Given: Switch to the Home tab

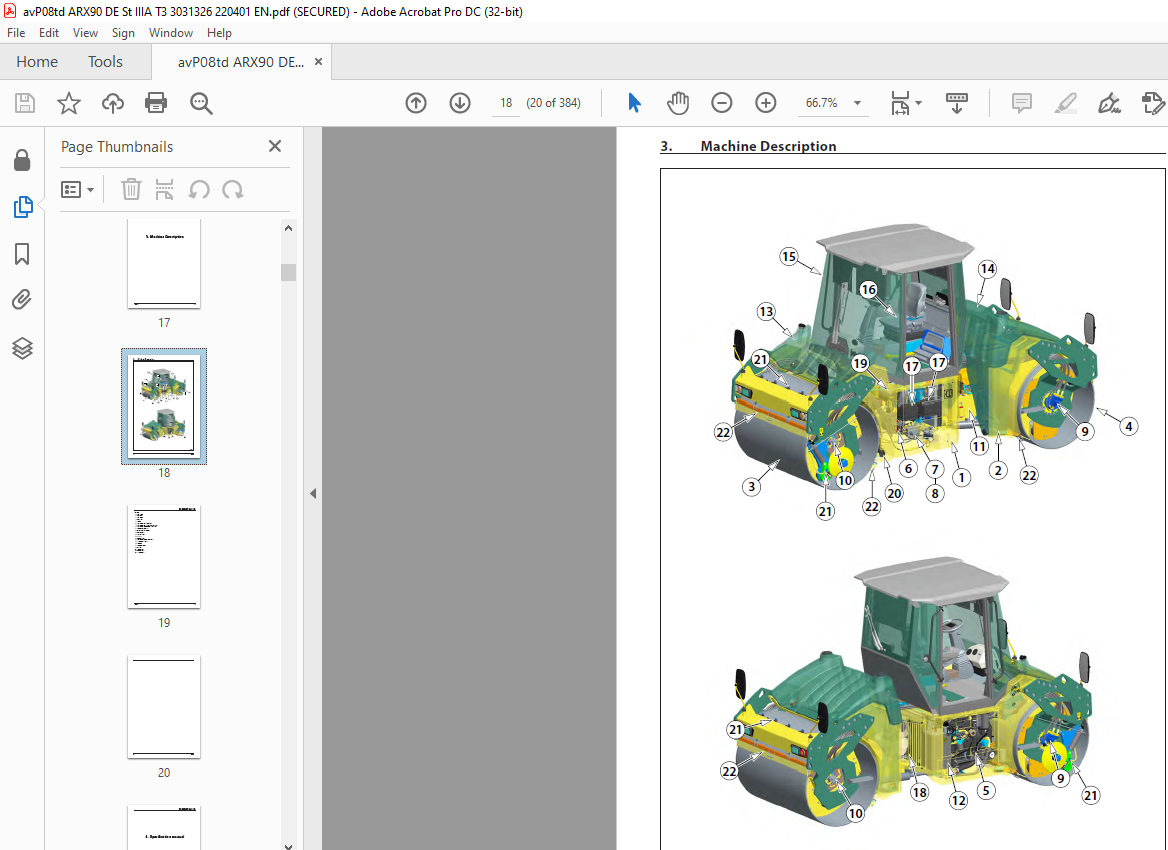Looking at the screenshot, I should [37, 62].
